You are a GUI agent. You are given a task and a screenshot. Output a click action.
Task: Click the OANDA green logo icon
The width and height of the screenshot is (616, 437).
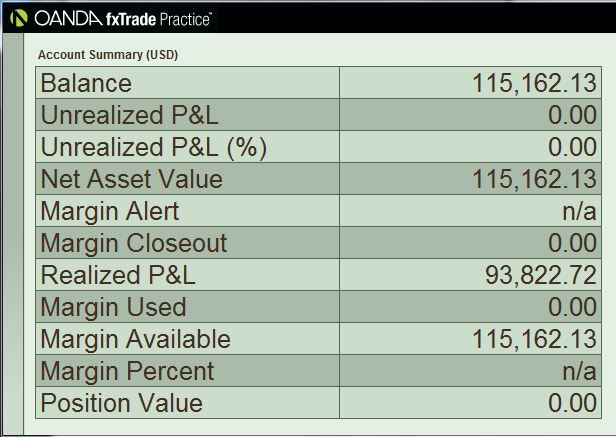(19, 18)
